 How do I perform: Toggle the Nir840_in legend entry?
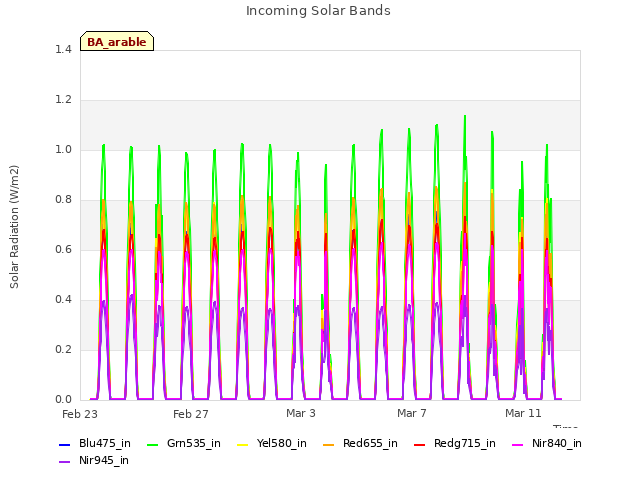[547, 444]
